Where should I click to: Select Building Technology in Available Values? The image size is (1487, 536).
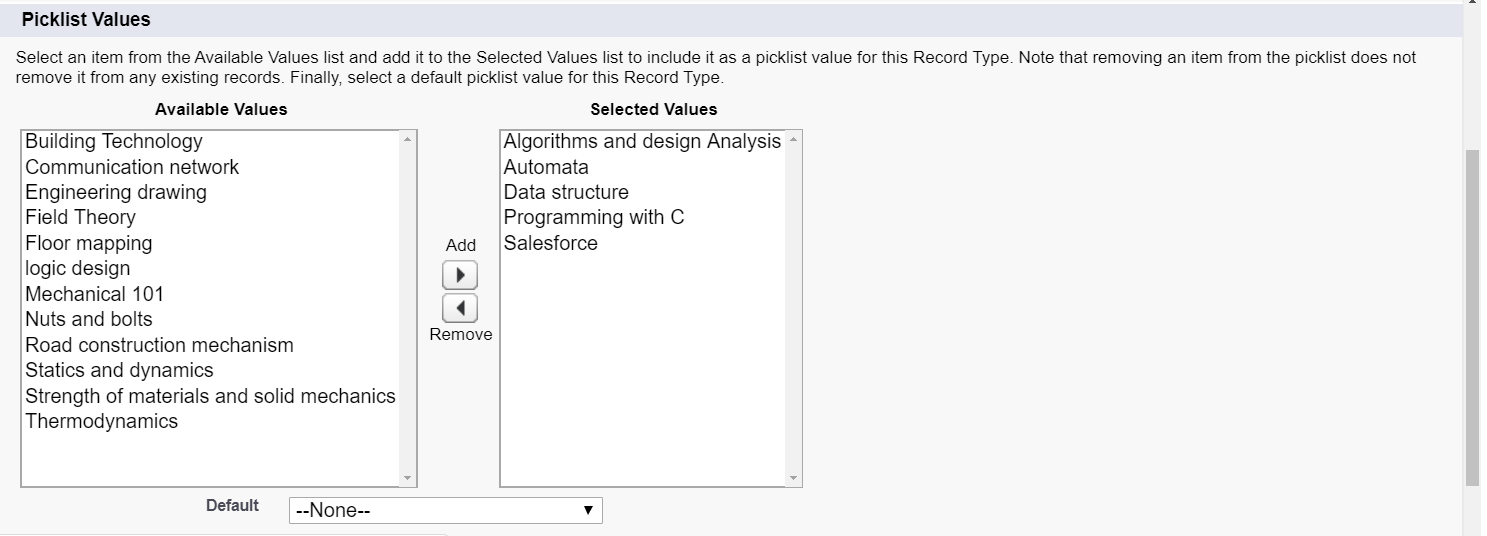click(x=114, y=142)
